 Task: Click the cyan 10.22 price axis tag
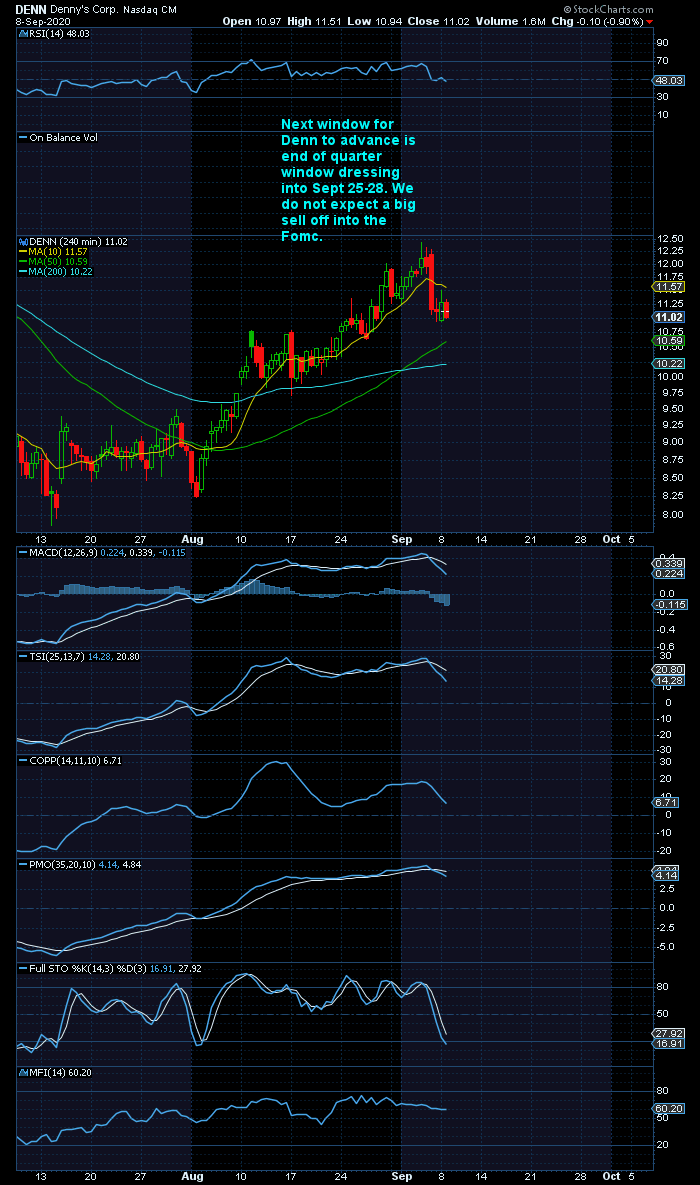tap(668, 364)
